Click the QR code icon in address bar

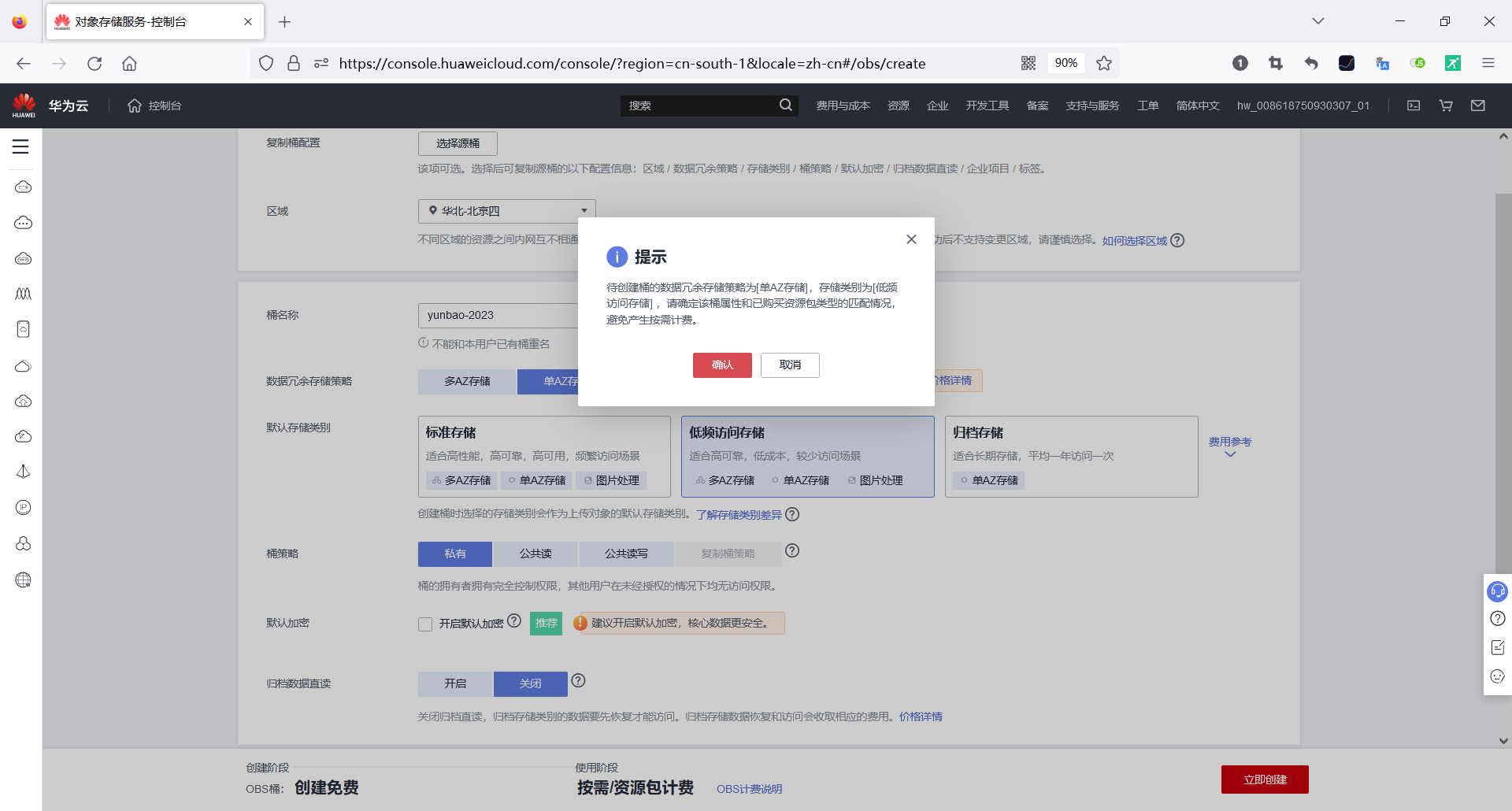click(x=1028, y=63)
